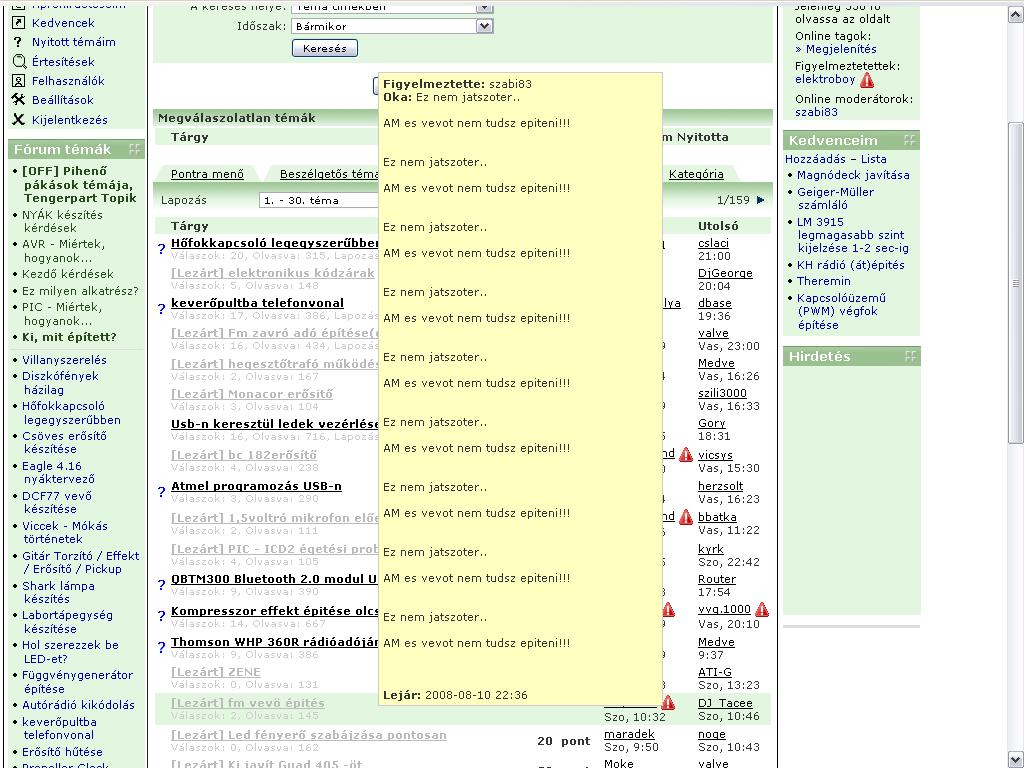Open topic Hőfokkapcsoló legegyszerűbben in list

point(275,243)
